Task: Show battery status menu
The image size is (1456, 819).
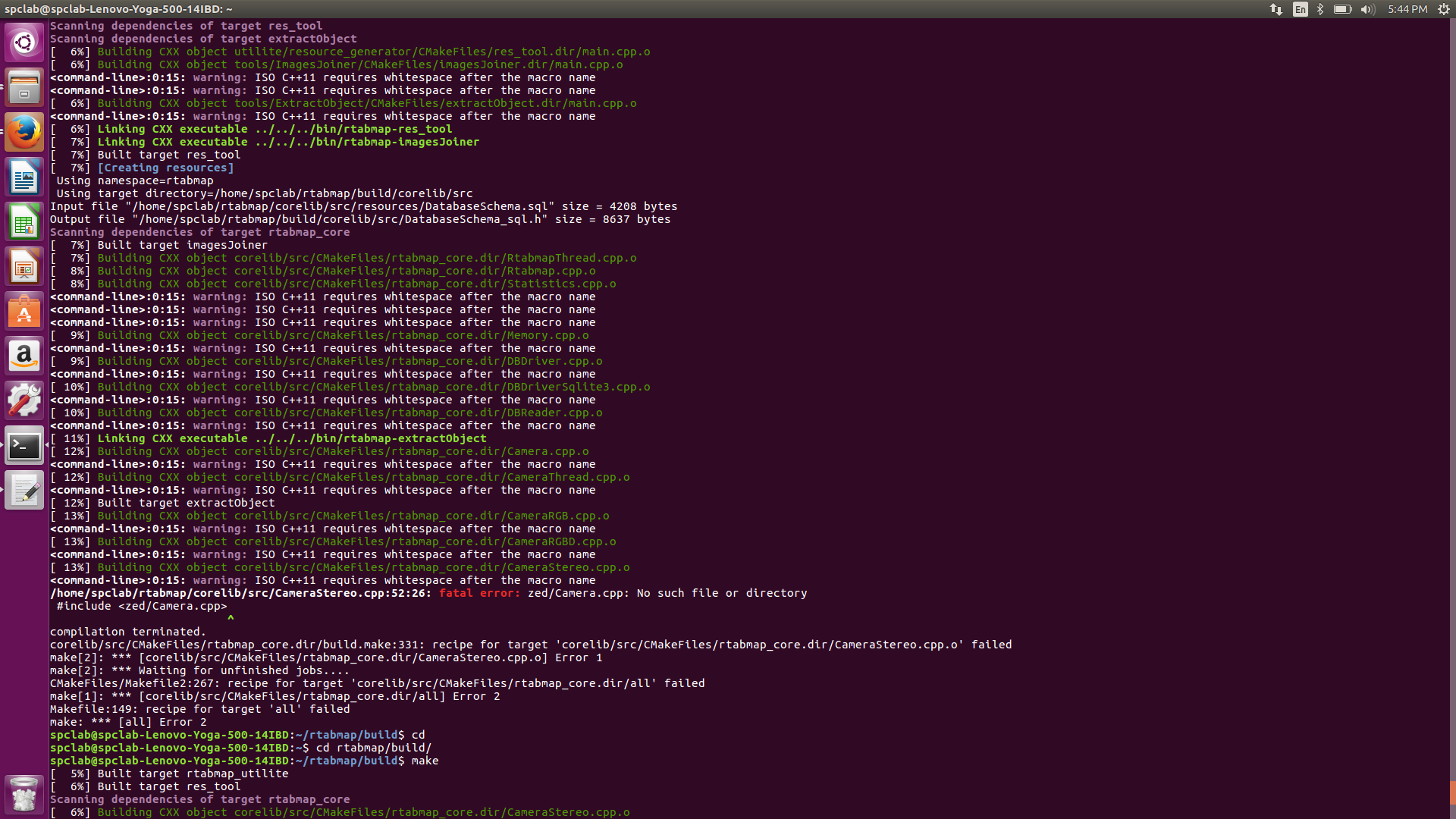Action: point(1342,9)
